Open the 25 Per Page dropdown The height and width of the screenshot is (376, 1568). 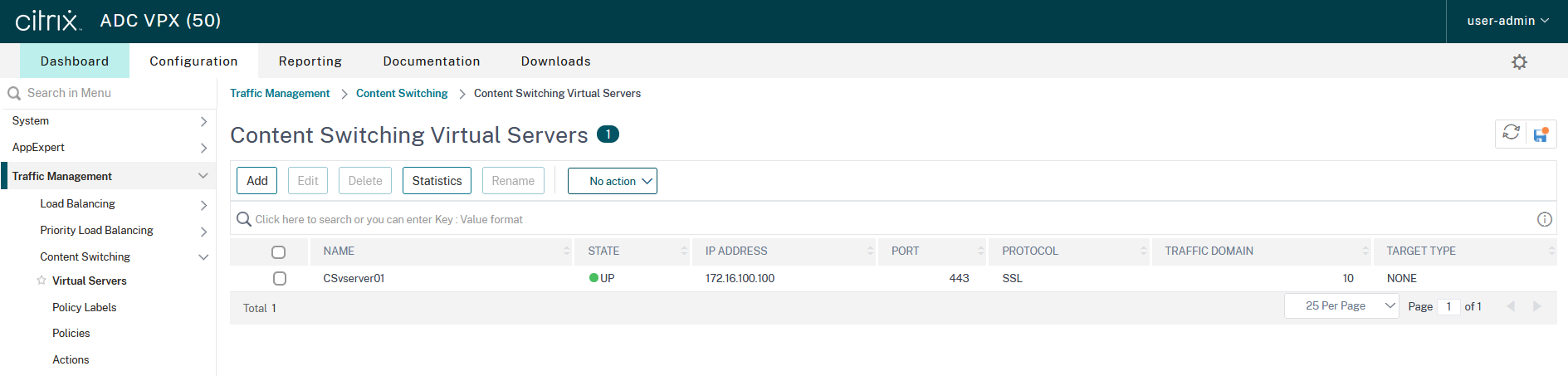[x=1341, y=306]
